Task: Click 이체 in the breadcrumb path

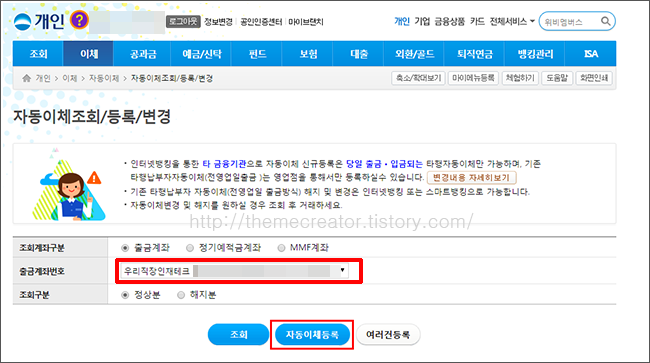Action: (70, 78)
